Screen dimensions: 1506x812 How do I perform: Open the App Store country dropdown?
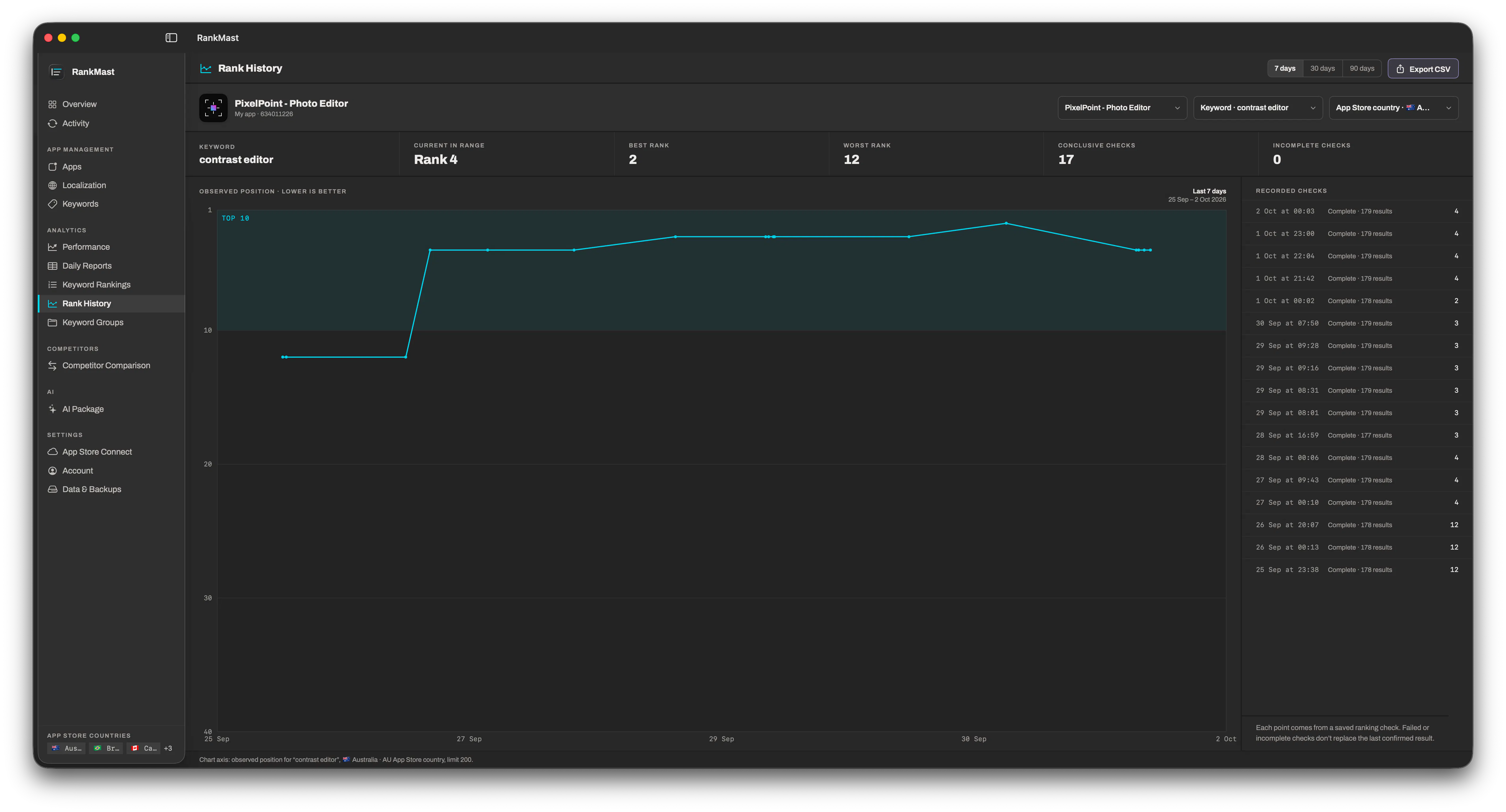1393,108
